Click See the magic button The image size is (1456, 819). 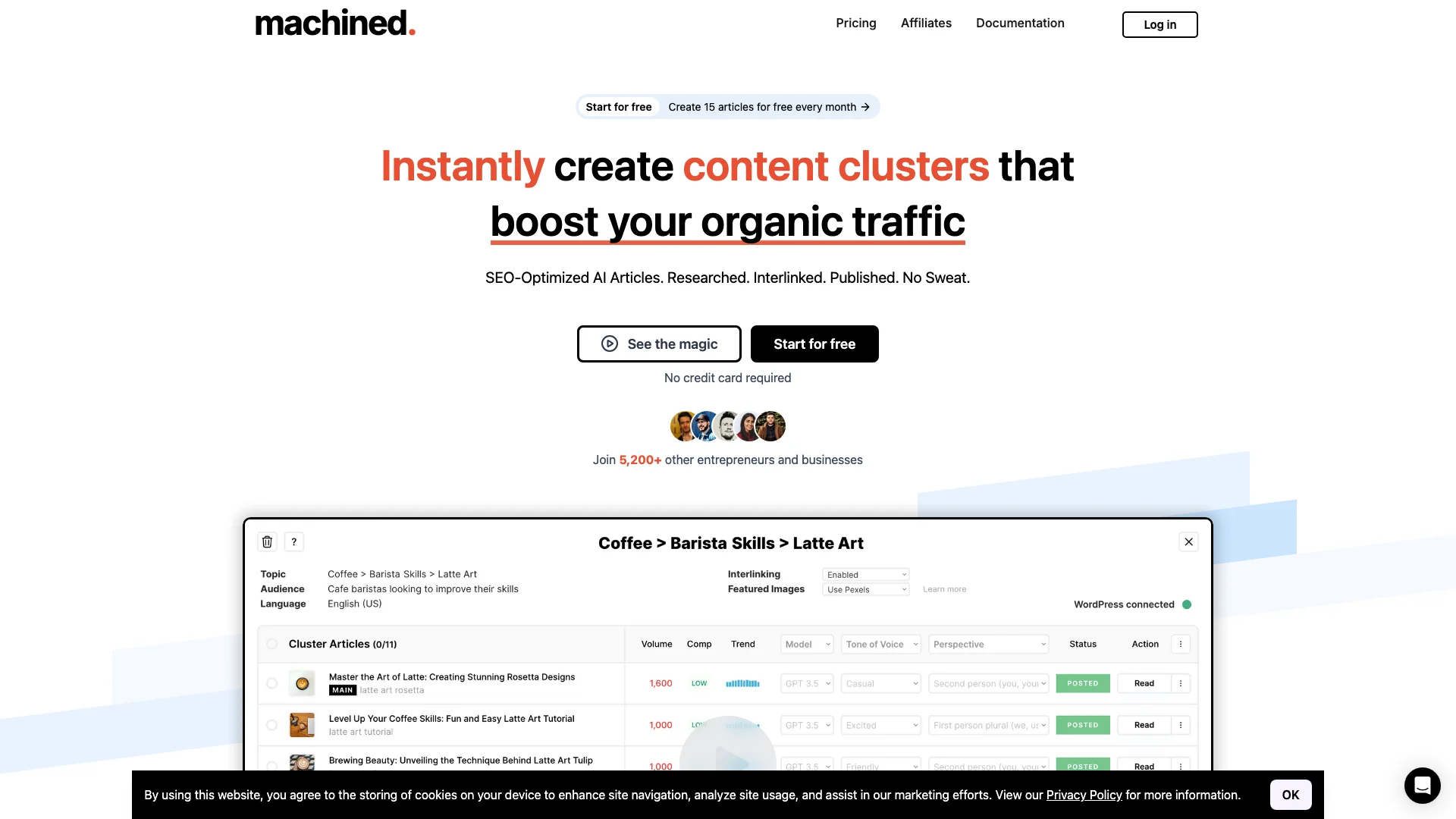tap(659, 343)
